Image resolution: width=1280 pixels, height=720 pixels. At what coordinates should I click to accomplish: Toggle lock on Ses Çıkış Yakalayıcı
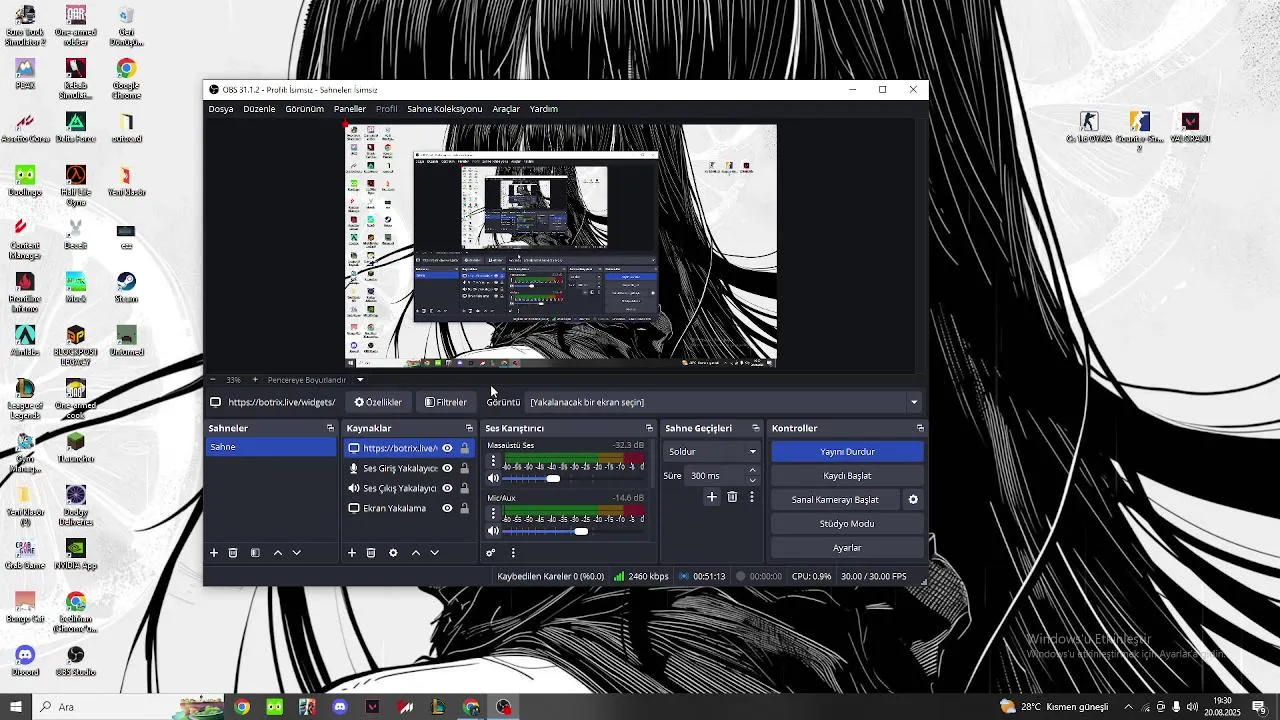pyautogui.click(x=464, y=488)
